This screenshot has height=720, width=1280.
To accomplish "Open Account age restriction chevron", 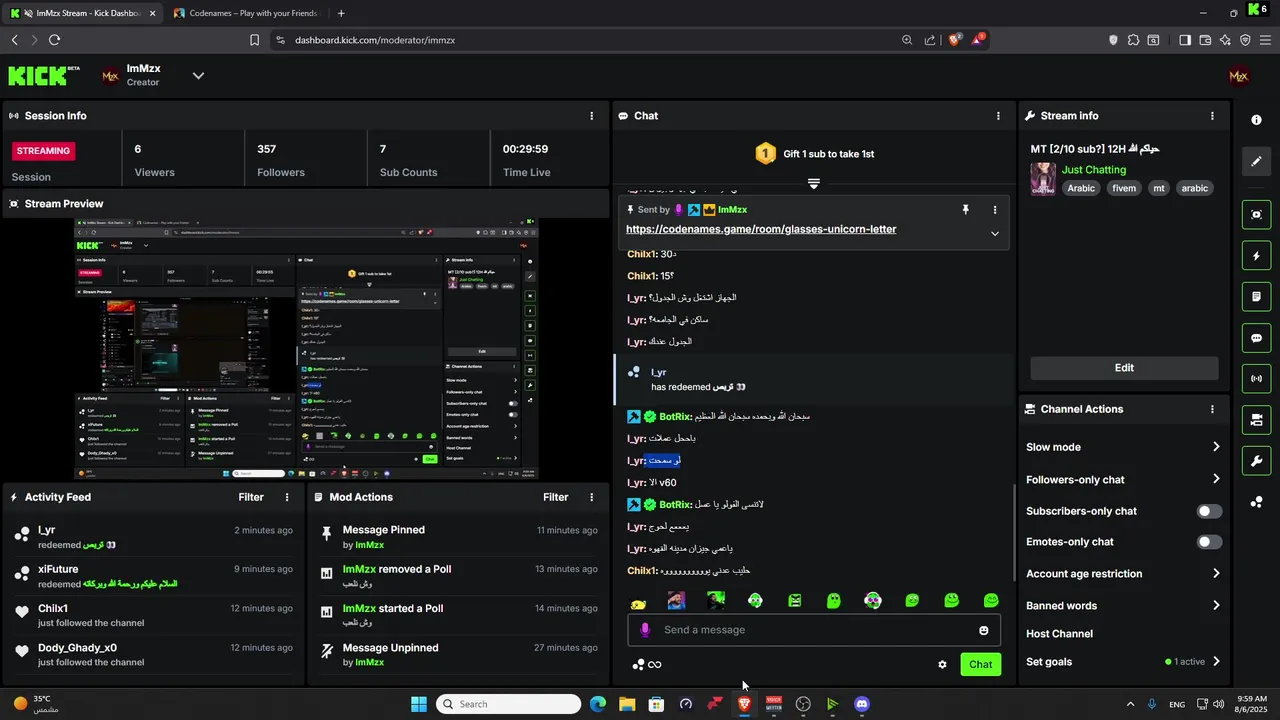I will tap(1216, 574).
